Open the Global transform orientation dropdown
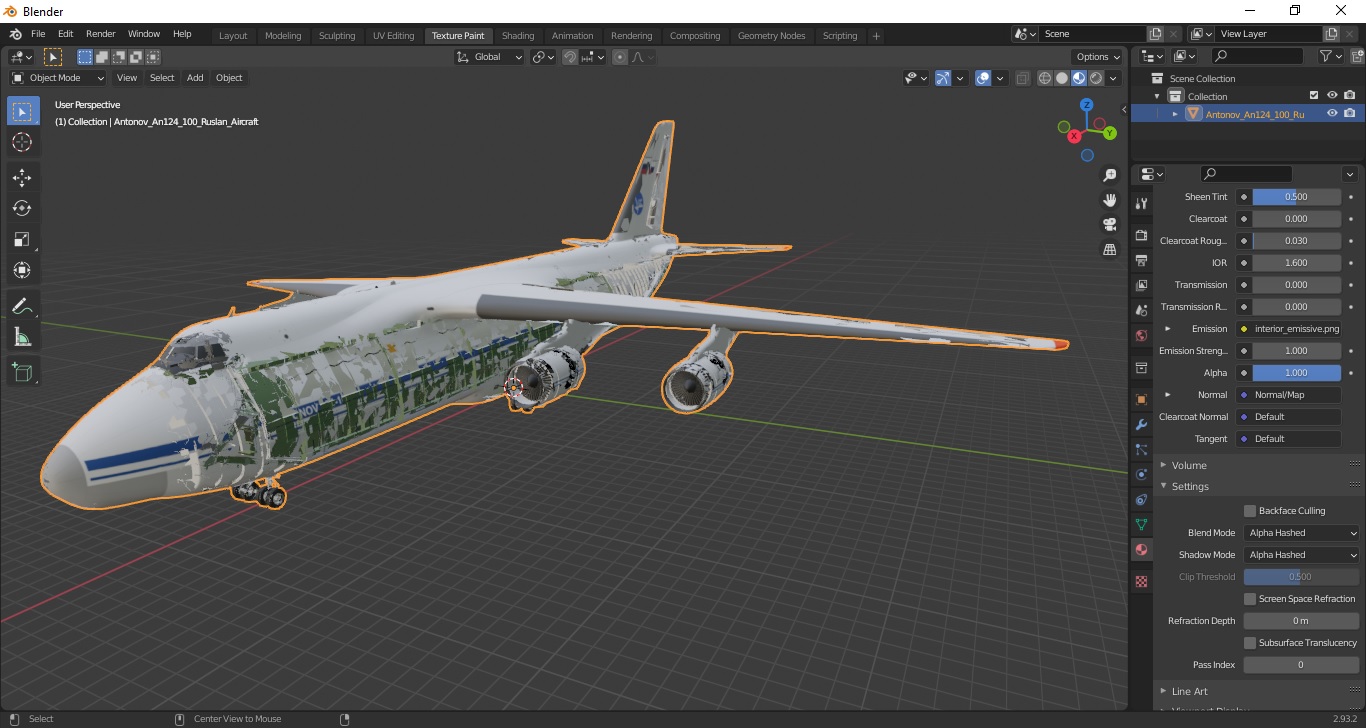This screenshot has height=728, width=1366. (490, 57)
